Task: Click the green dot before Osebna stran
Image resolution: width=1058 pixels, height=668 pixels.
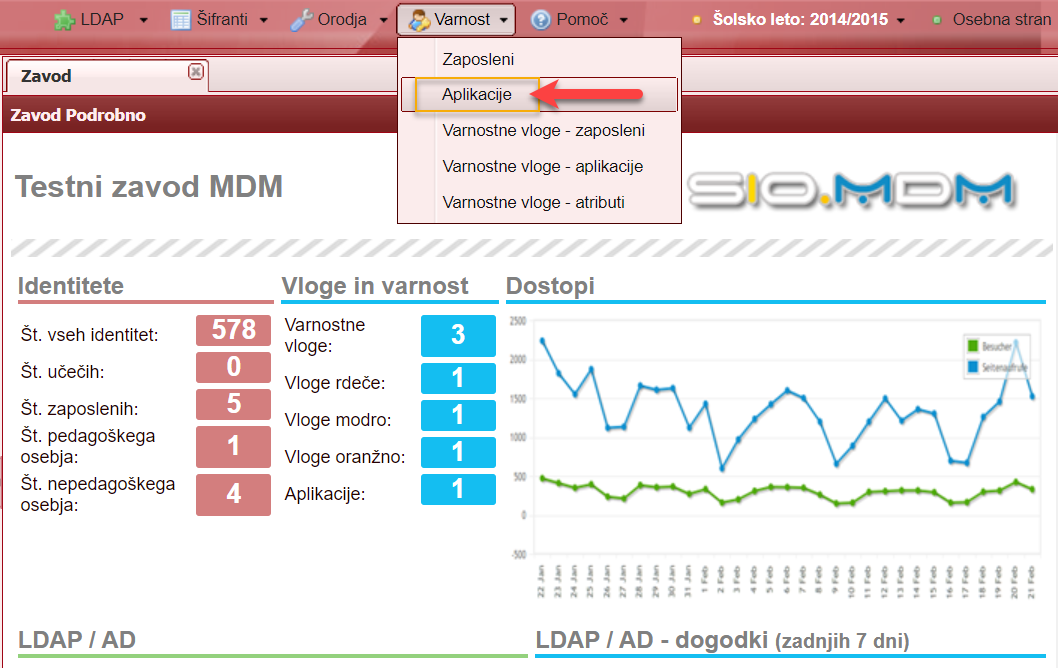Action: (937, 20)
